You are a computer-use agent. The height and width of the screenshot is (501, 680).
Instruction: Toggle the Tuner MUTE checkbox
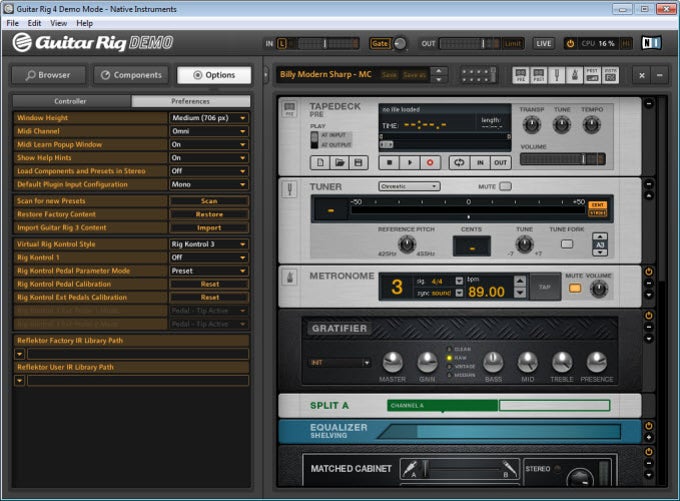click(x=506, y=187)
